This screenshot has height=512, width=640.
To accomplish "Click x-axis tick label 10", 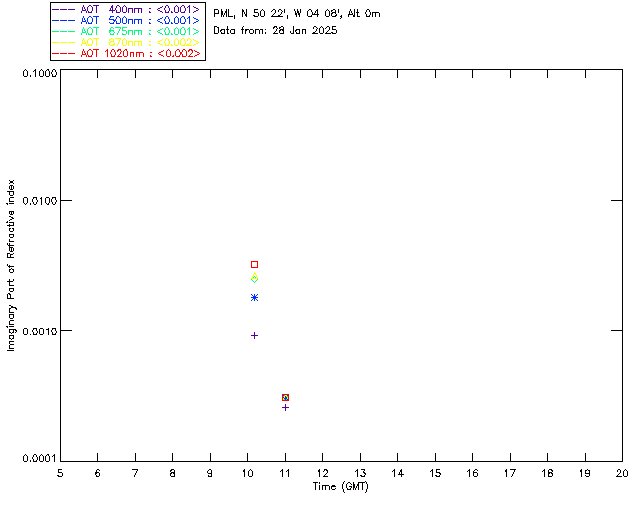I will pyautogui.click(x=247, y=473).
